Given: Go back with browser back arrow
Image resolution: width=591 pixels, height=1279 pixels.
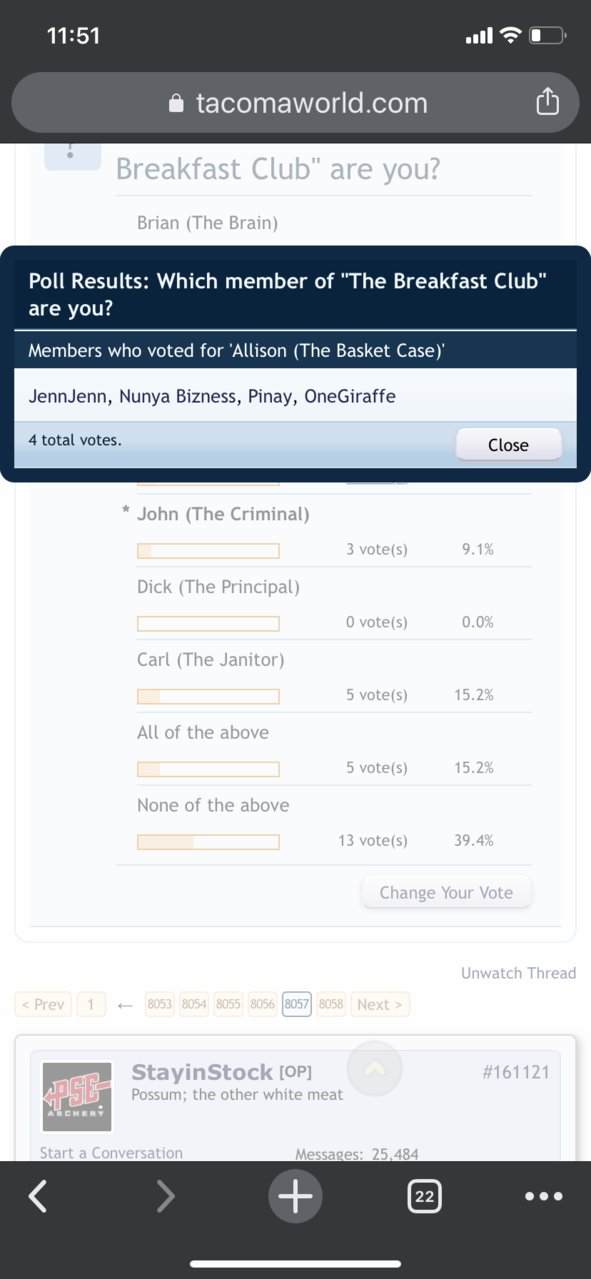Looking at the screenshot, I should click(x=37, y=1196).
